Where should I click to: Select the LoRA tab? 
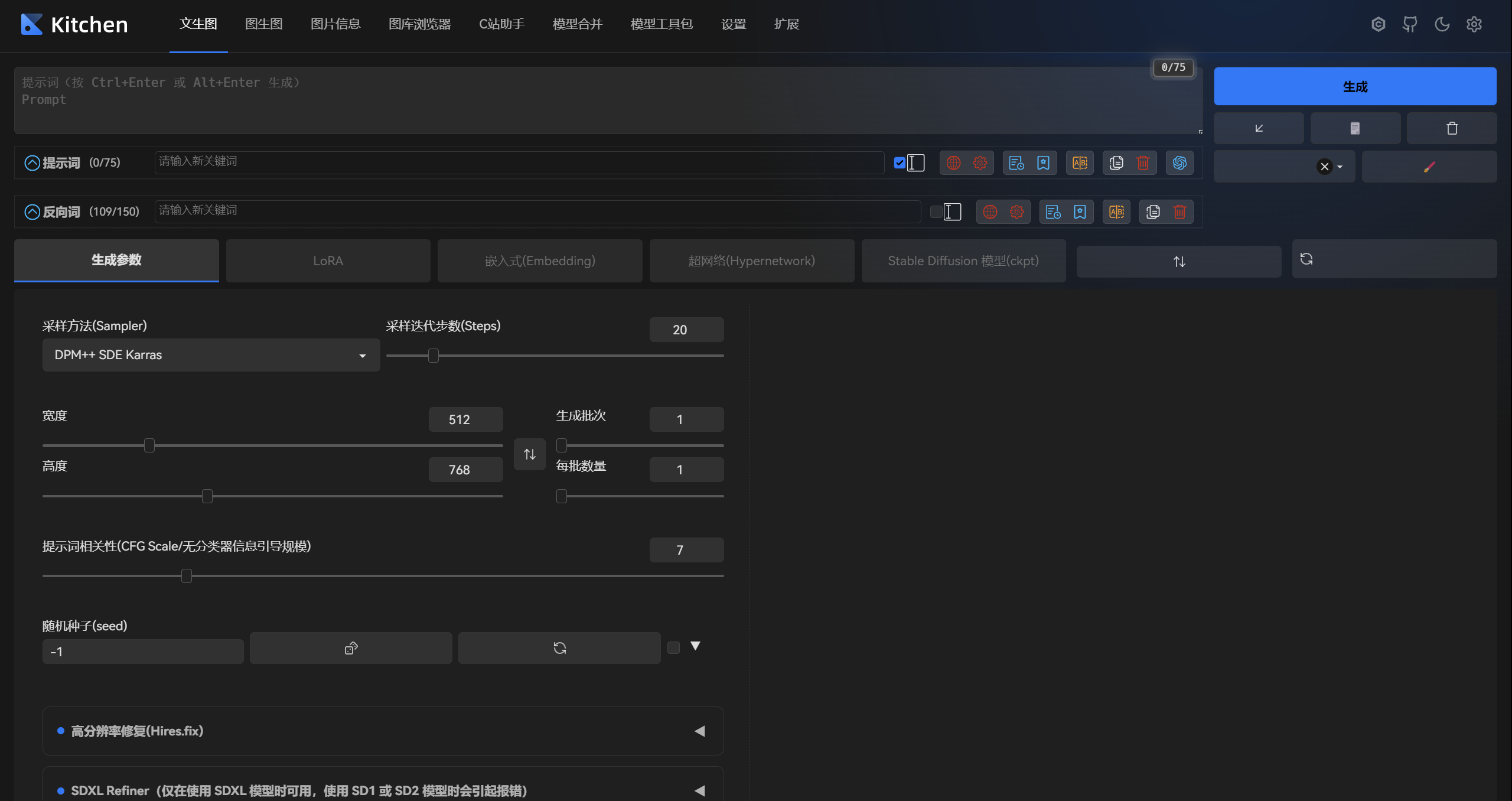pyautogui.click(x=328, y=261)
